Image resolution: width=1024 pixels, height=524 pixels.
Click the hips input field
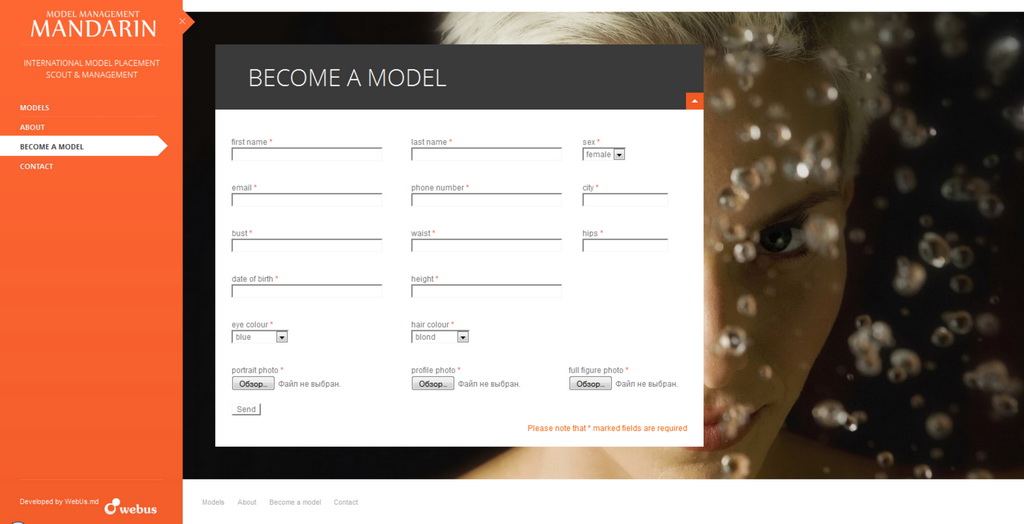click(x=625, y=246)
